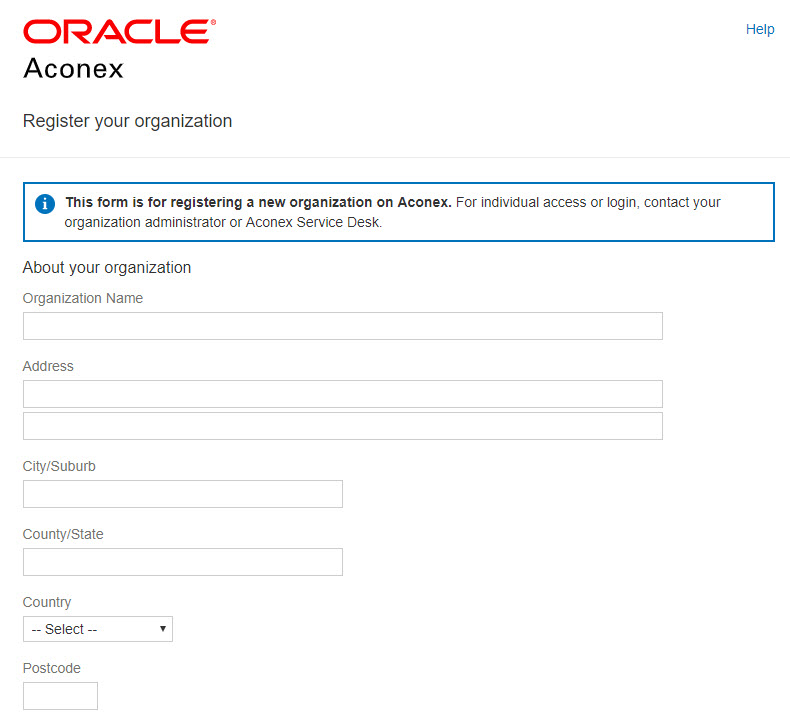This screenshot has width=790, height=725.
Task: Click the About your organization heading
Action: tap(107, 268)
